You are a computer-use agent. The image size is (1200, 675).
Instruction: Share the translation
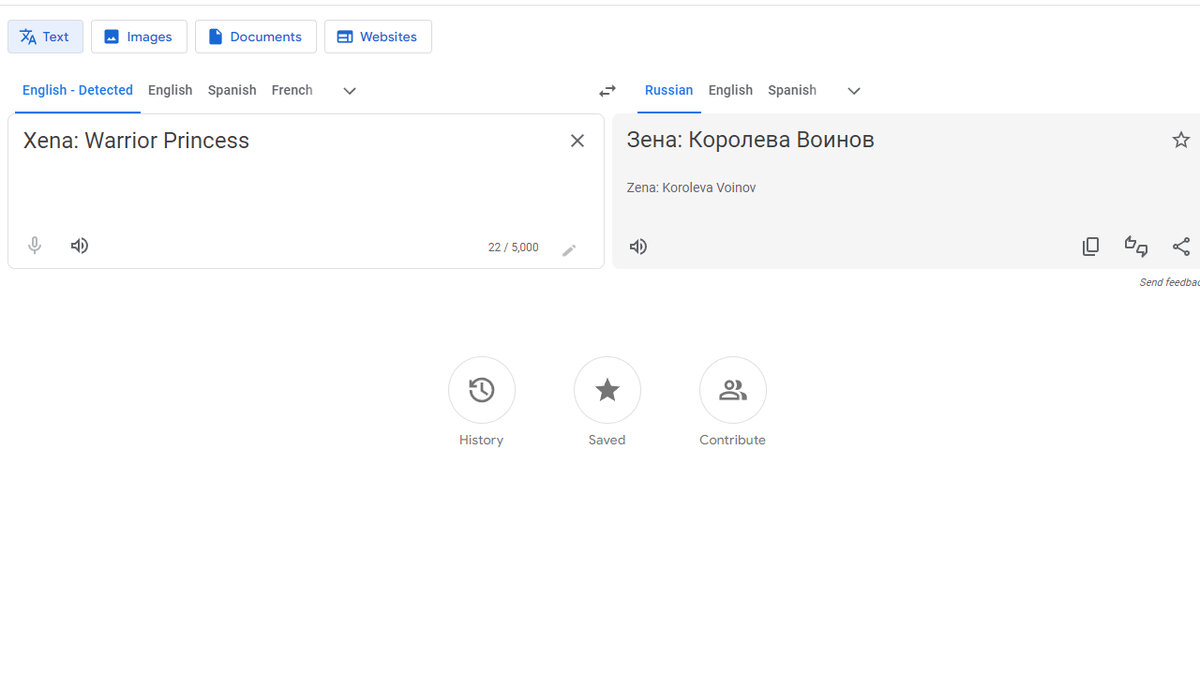(x=1181, y=247)
